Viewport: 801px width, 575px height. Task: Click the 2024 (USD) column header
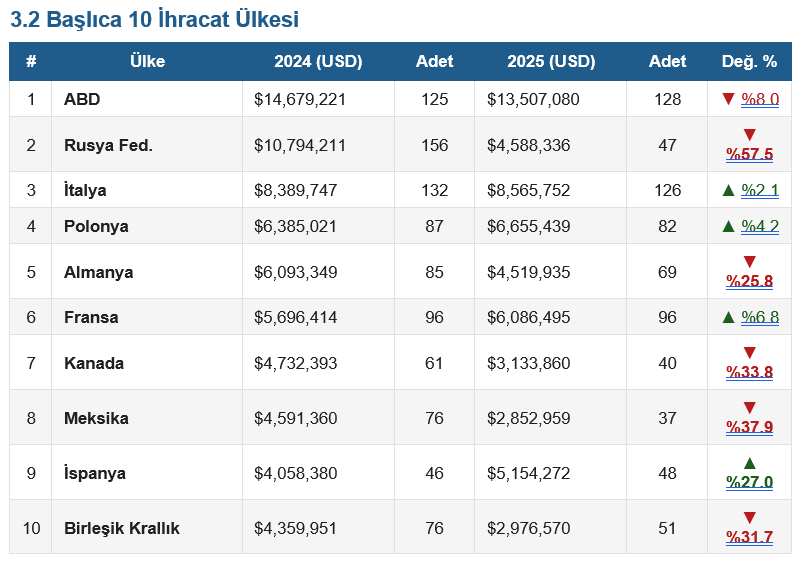pyautogui.click(x=318, y=61)
